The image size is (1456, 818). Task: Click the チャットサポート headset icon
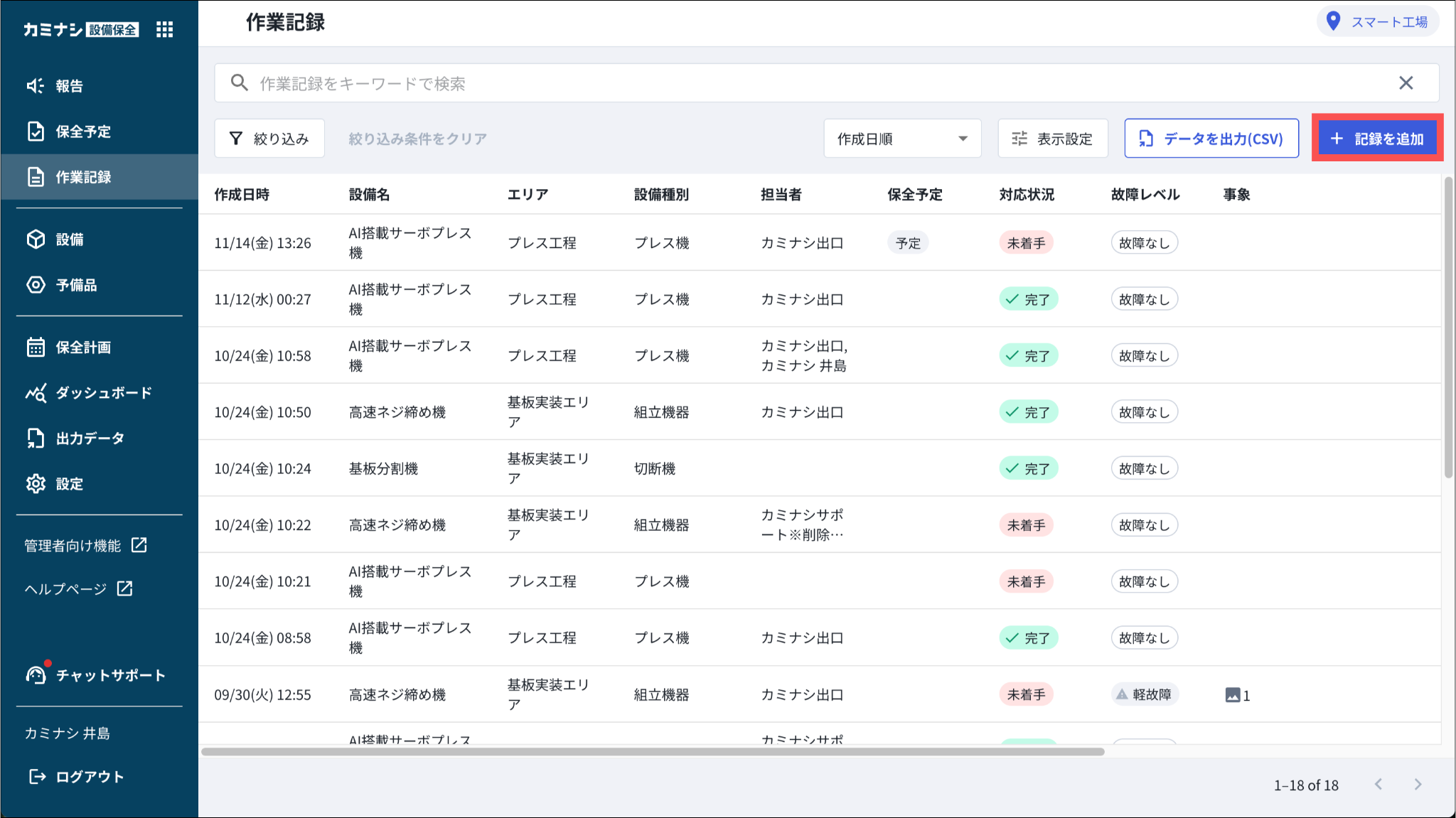pyautogui.click(x=36, y=674)
